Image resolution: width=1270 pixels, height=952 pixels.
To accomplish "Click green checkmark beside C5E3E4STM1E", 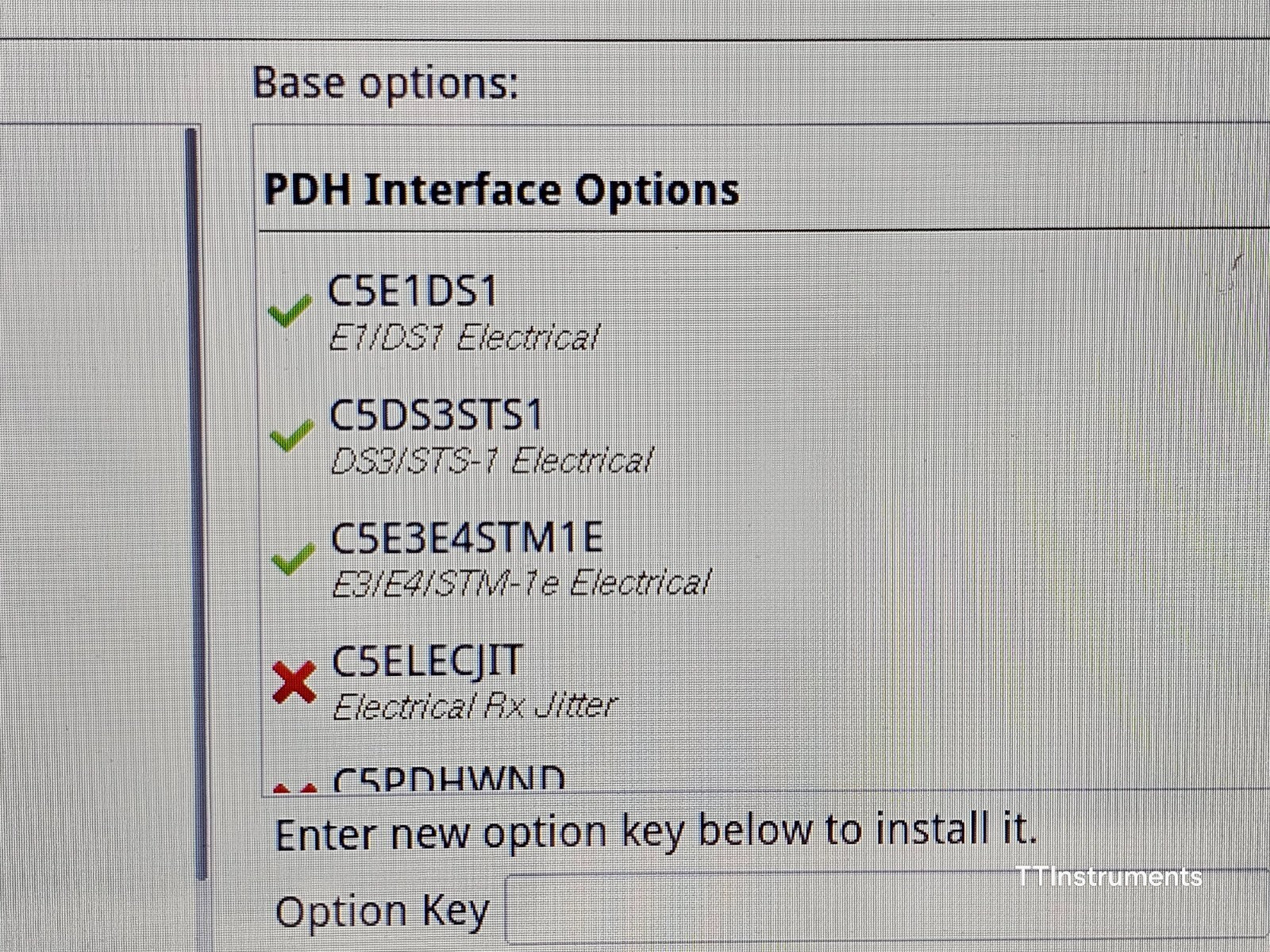I will 293,559.
